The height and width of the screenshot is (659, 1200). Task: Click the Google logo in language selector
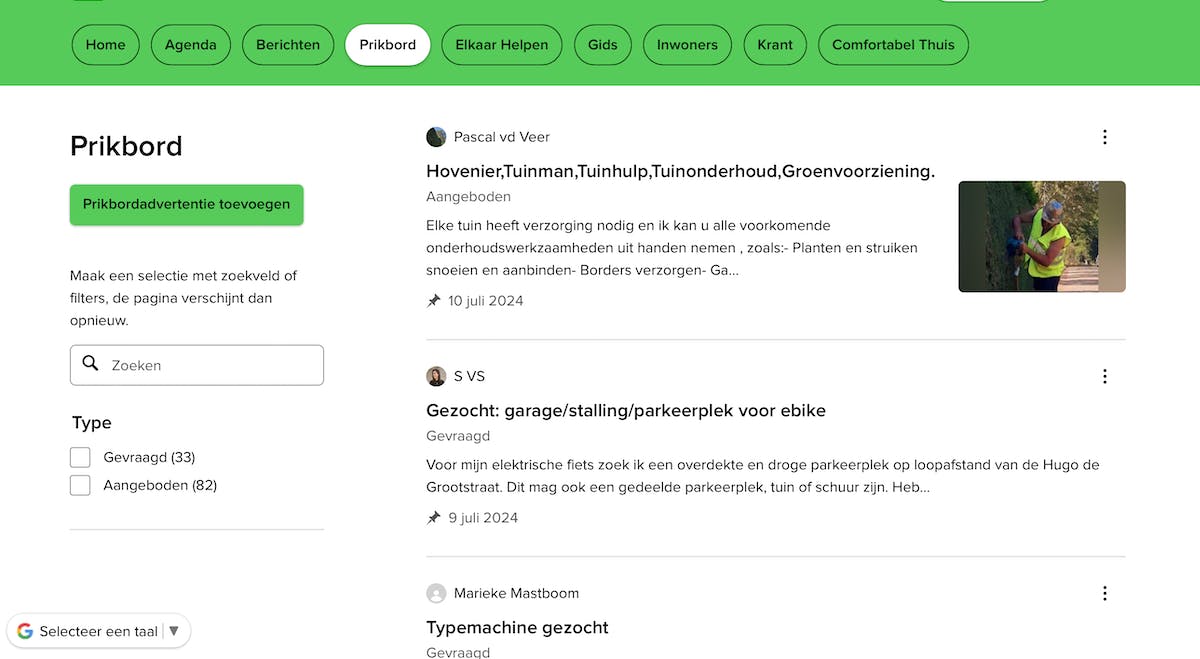[x=24, y=631]
